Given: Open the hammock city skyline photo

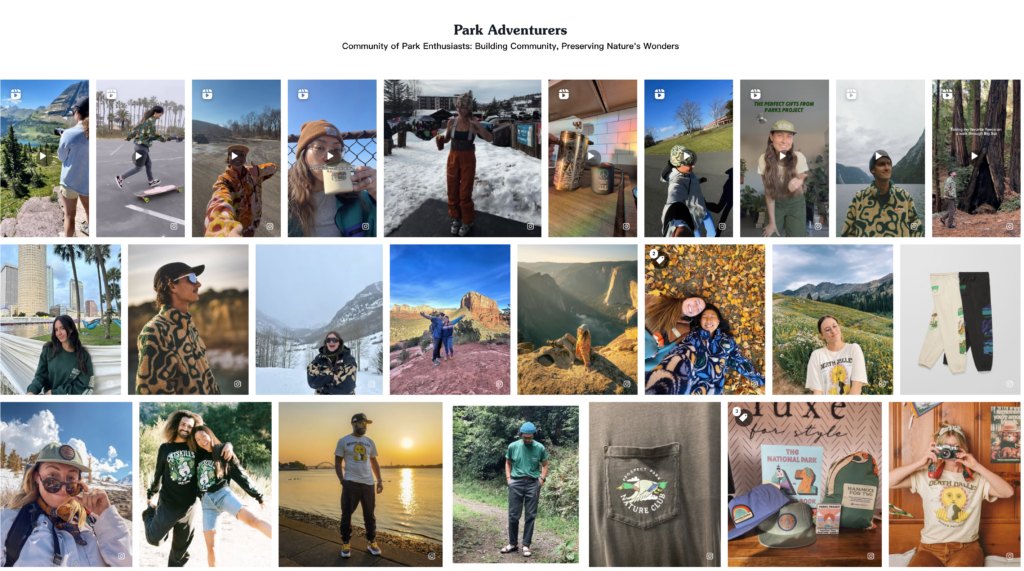Looking at the screenshot, I should [x=61, y=319].
